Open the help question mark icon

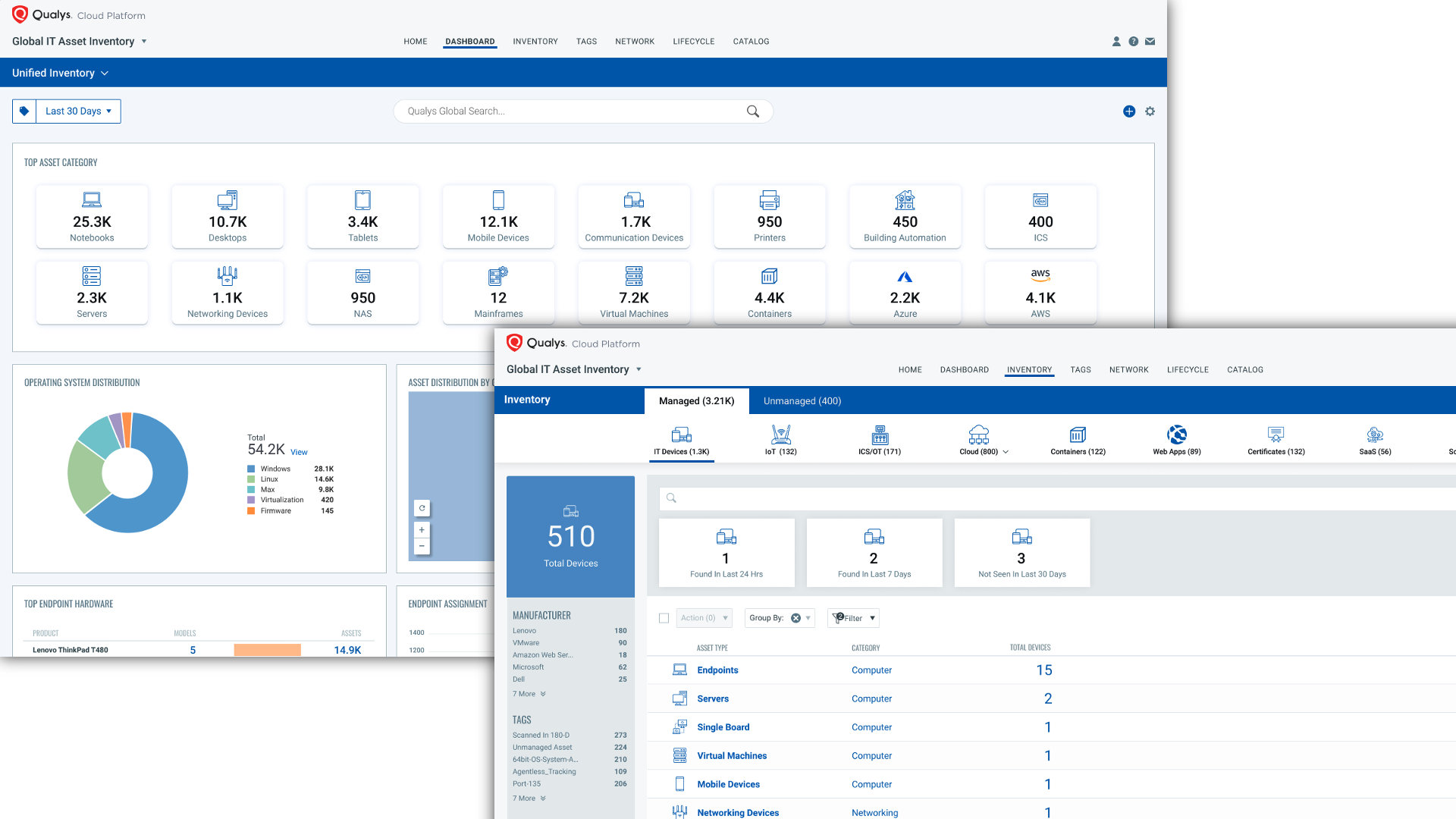pos(1133,42)
